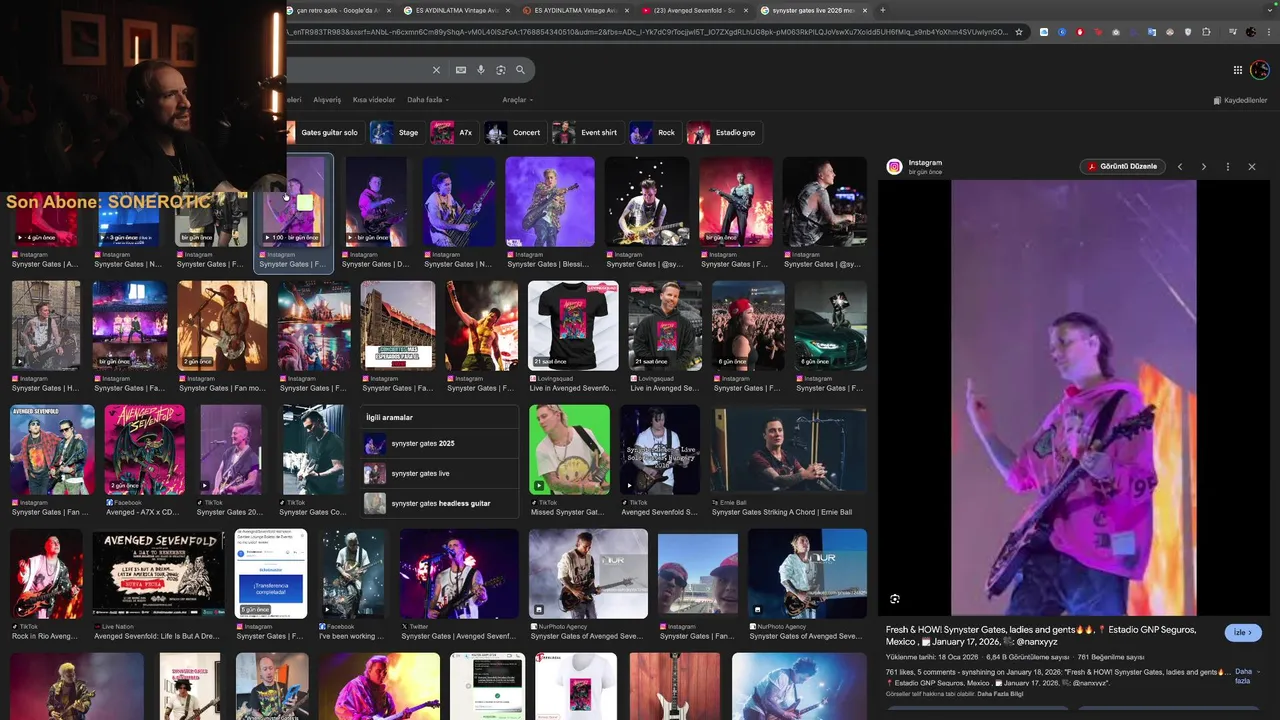The width and height of the screenshot is (1280, 720).
Task: Click the İzle button
Action: tap(1243, 633)
